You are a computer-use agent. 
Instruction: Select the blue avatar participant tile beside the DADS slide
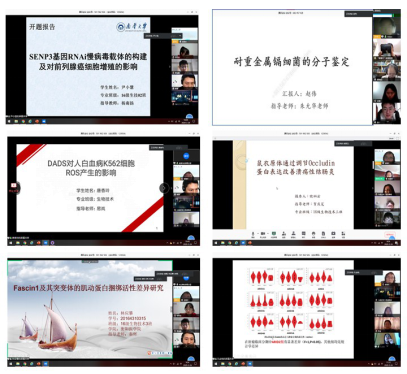point(186,156)
